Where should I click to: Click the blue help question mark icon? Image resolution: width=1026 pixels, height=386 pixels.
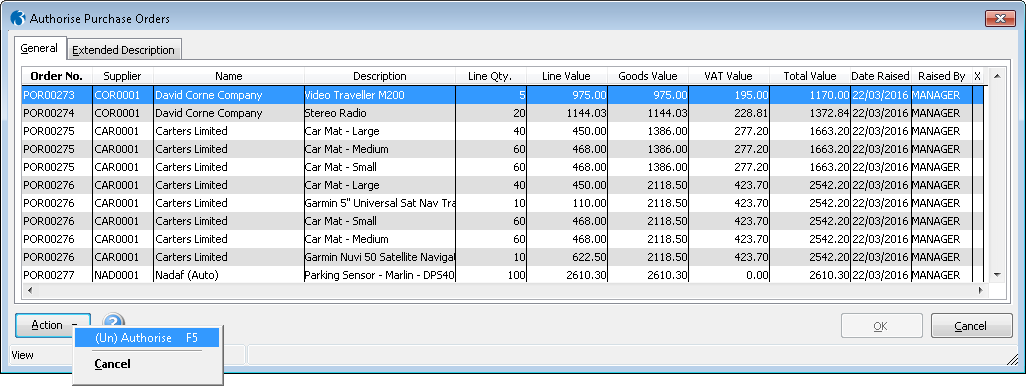pyautogui.click(x=113, y=322)
